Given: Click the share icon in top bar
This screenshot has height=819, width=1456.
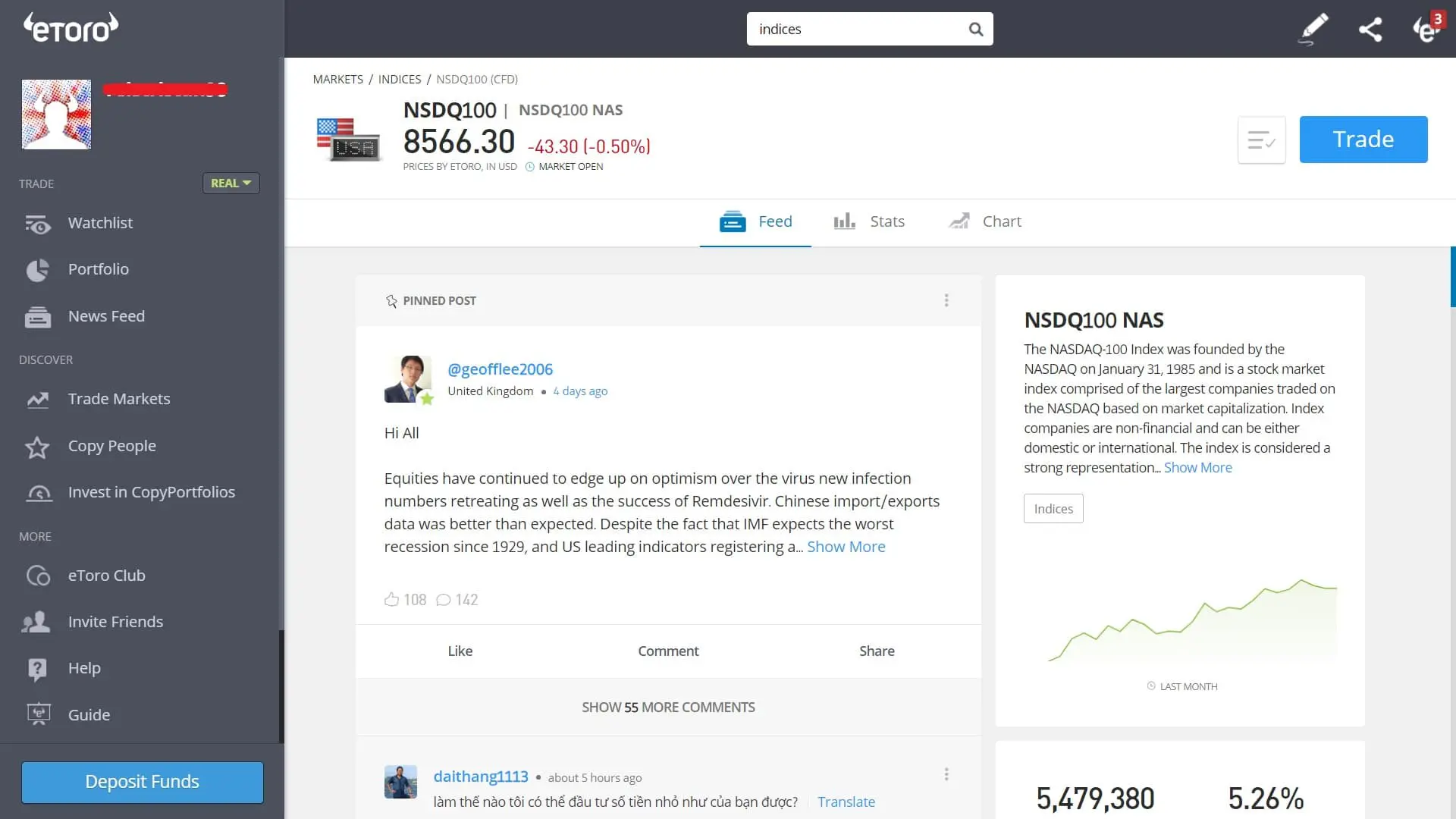Looking at the screenshot, I should 1370,29.
